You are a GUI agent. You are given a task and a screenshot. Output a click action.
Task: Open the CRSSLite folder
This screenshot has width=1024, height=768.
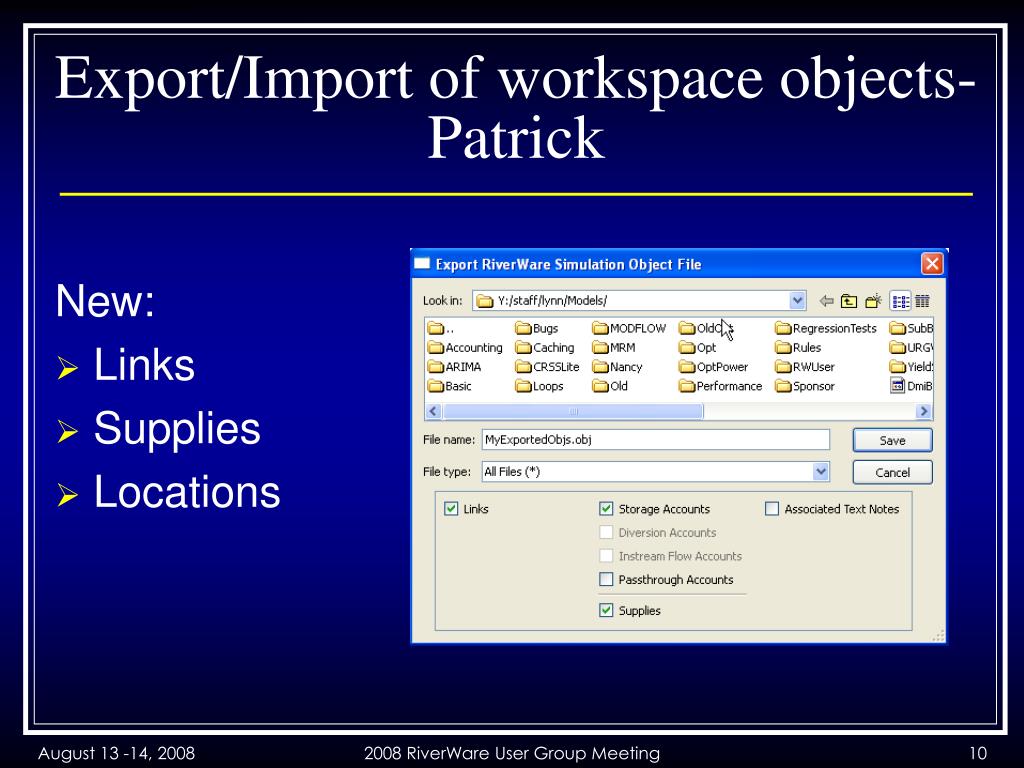click(x=547, y=367)
